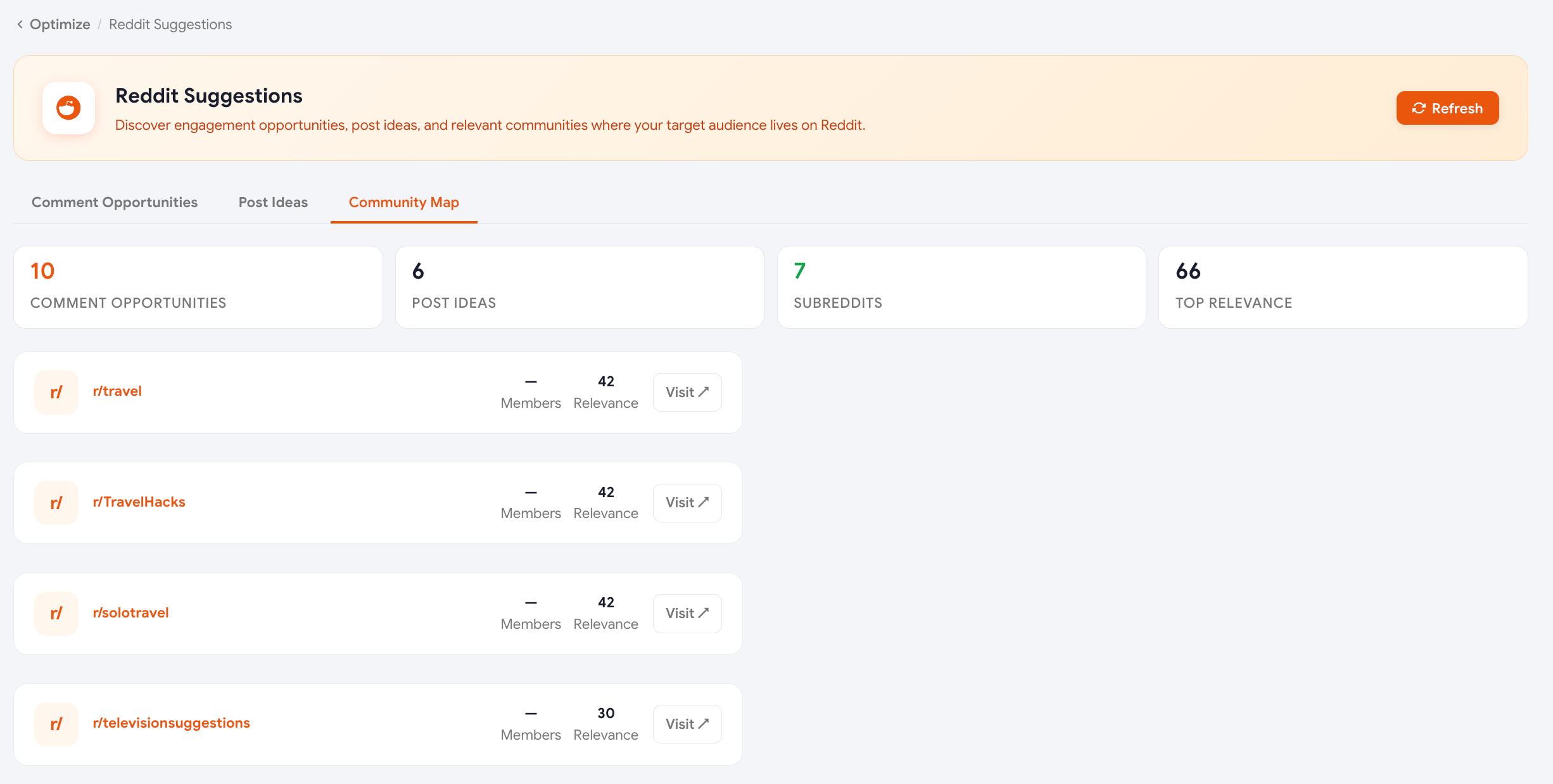The height and width of the screenshot is (784, 1553).
Task: Click the Reddit logo icon in header
Action: [x=68, y=108]
